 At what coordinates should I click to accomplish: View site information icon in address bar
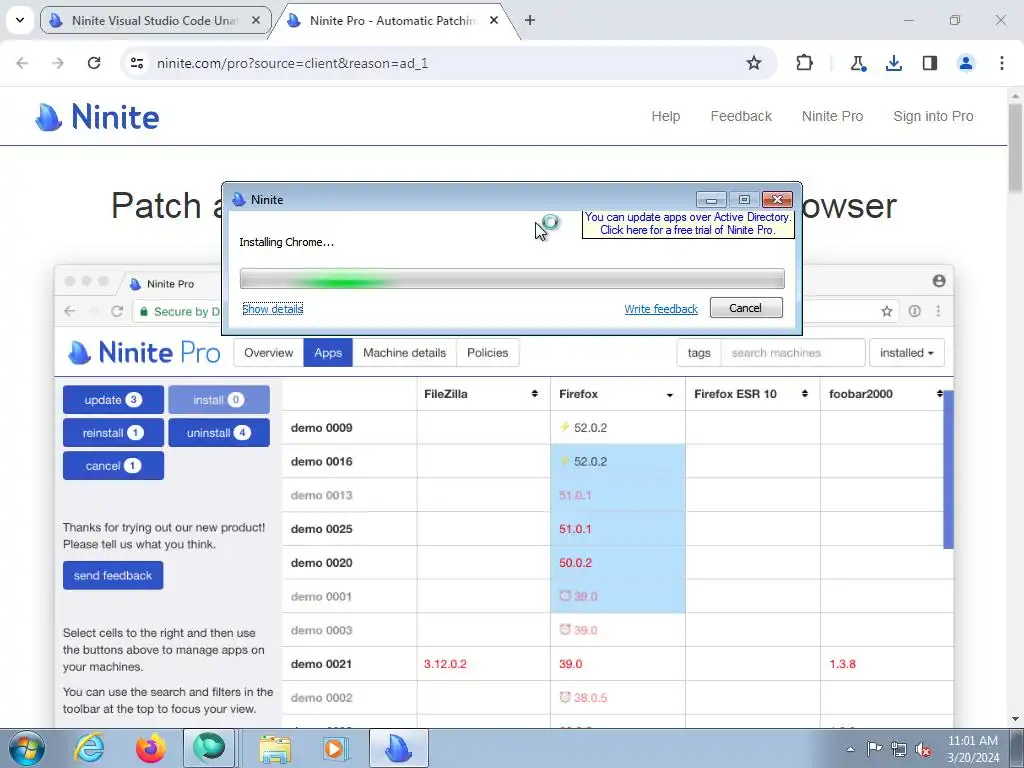[136, 63]
